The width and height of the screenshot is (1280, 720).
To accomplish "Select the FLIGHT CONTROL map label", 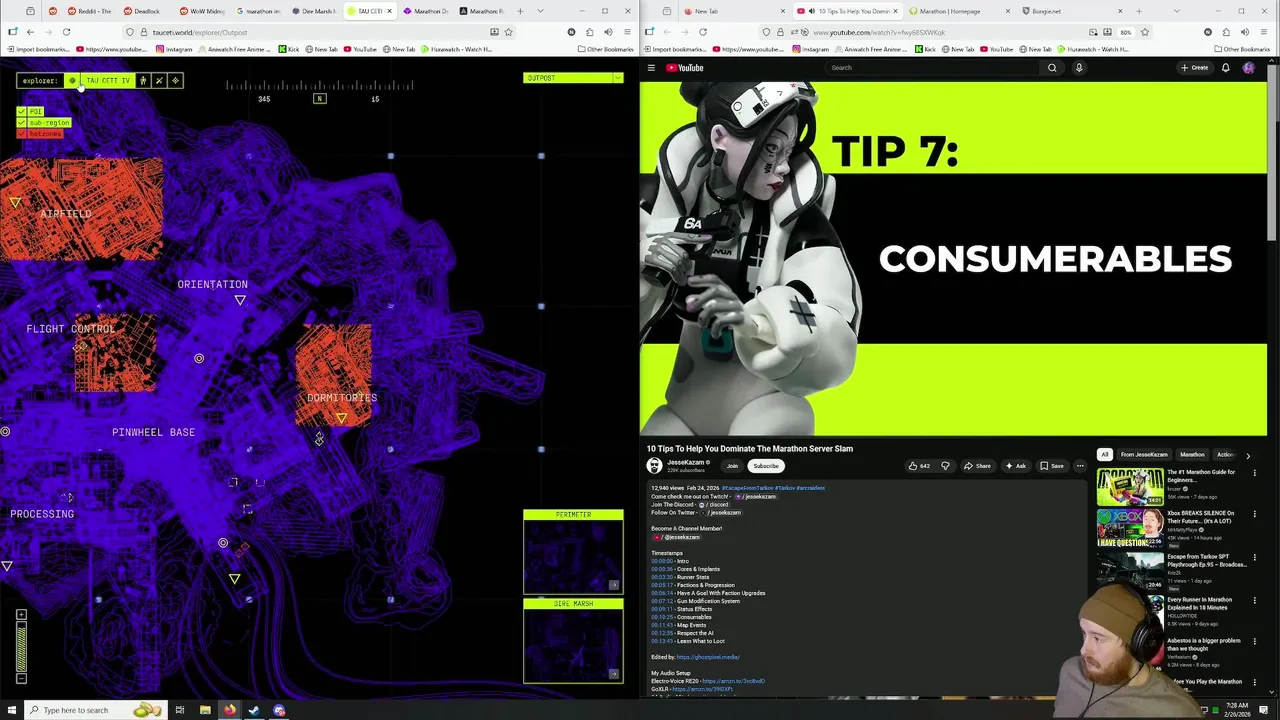I will point(70,328).
